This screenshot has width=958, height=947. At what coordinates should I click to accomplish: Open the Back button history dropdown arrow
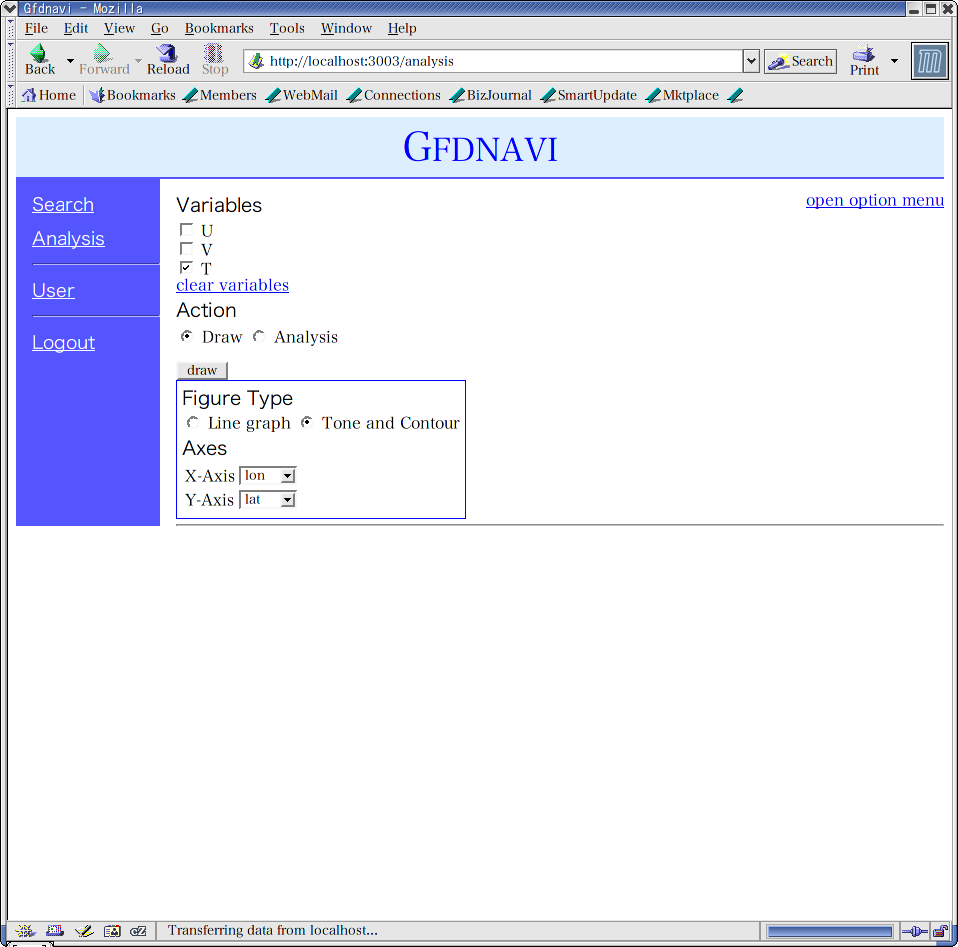(70, 60)
